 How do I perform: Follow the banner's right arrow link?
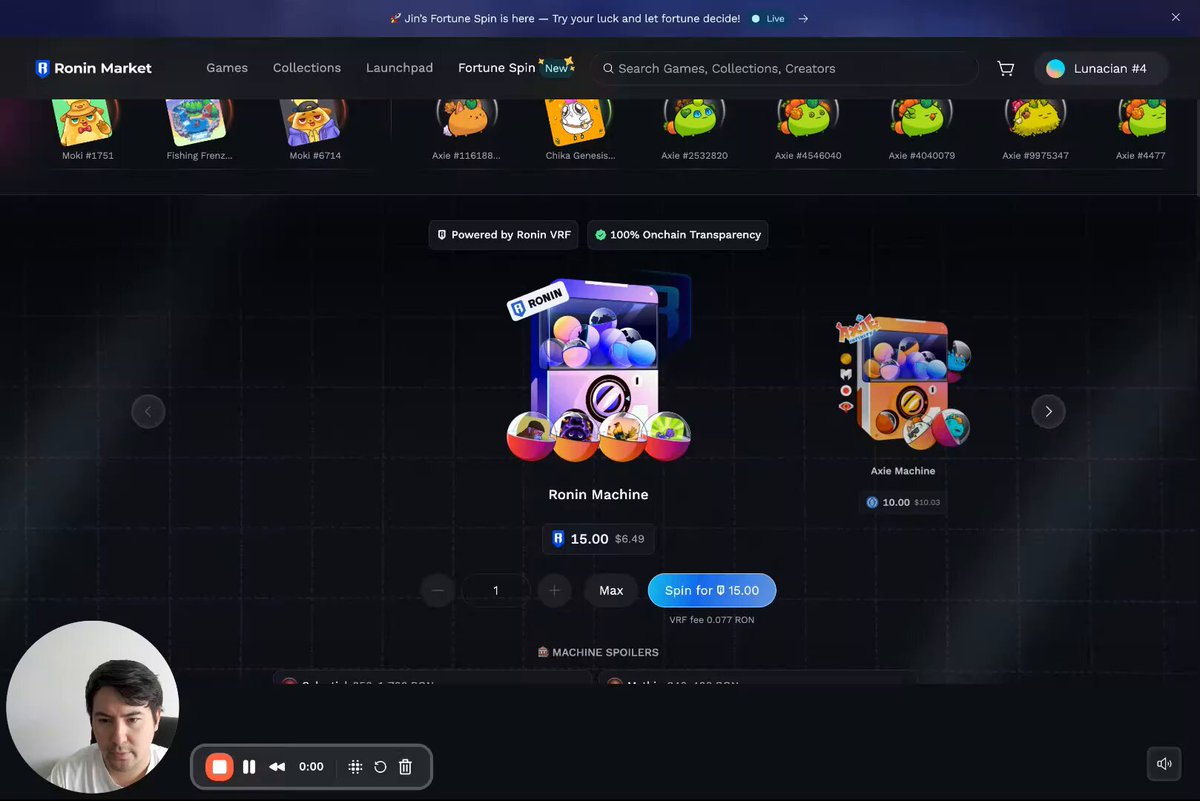(x=803, y=18)
